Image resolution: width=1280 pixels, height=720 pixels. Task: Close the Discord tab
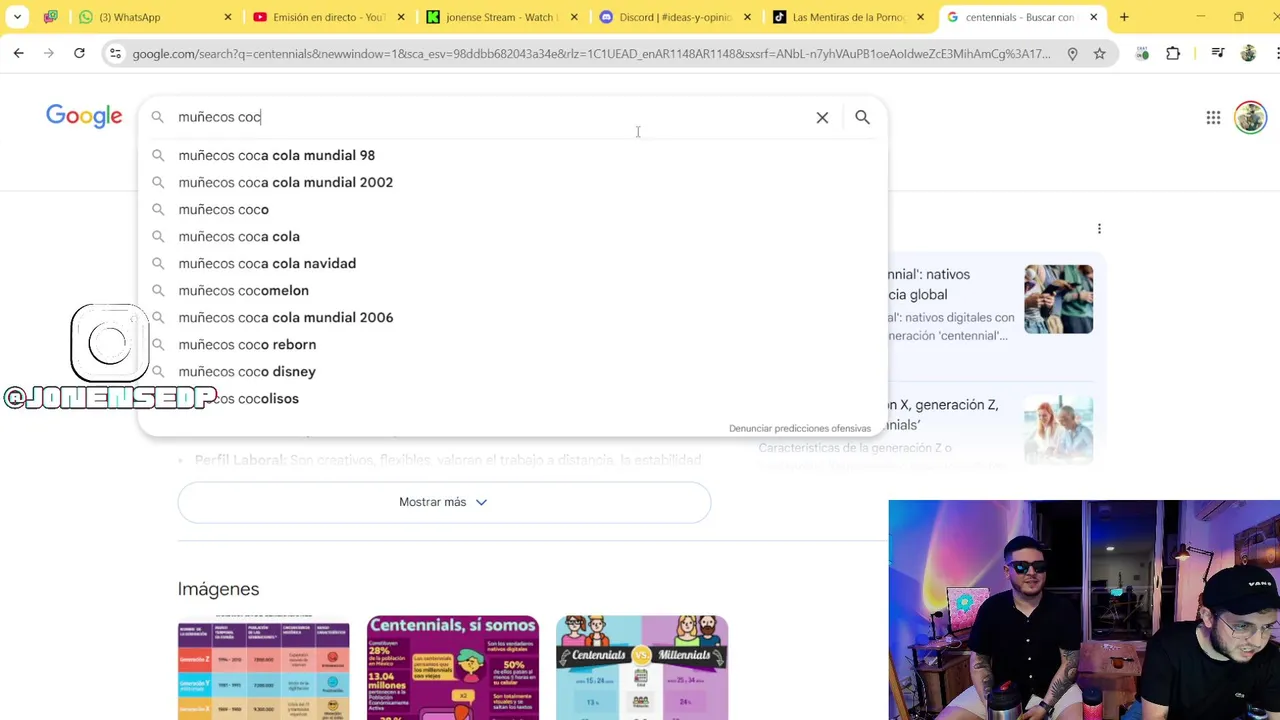(747, 17)
